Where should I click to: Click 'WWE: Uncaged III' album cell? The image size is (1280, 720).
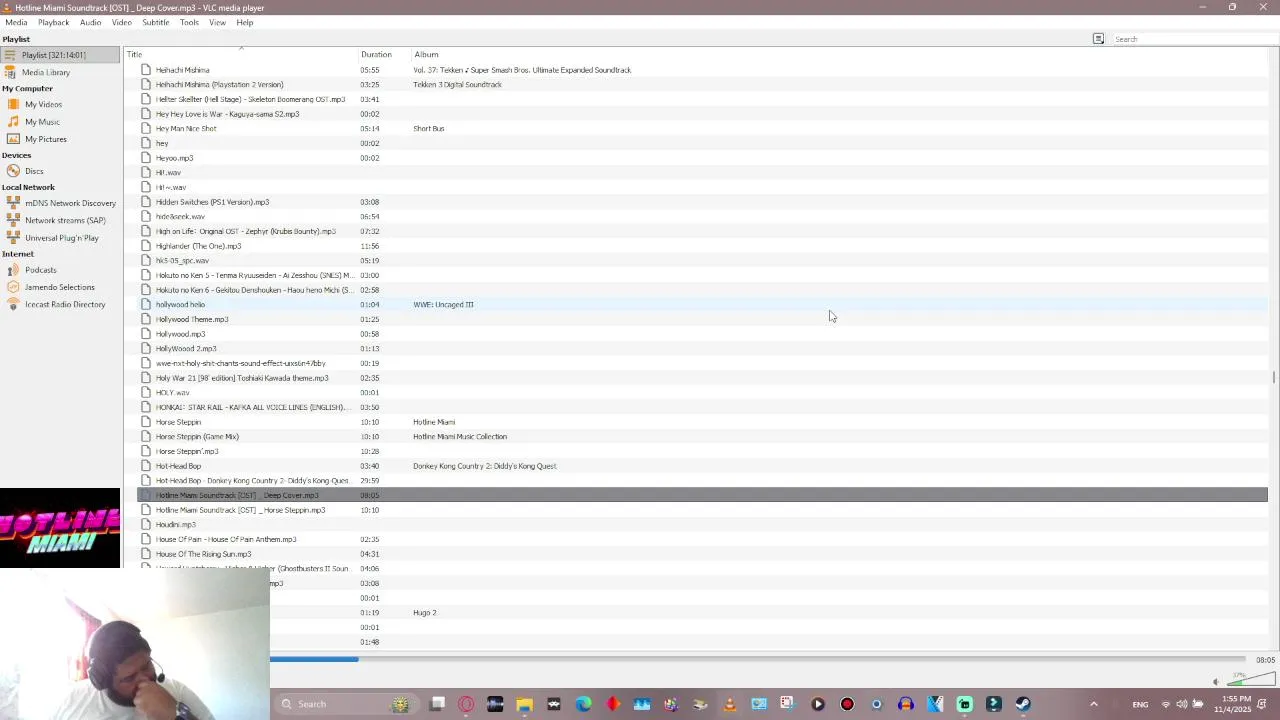[443, 304]
